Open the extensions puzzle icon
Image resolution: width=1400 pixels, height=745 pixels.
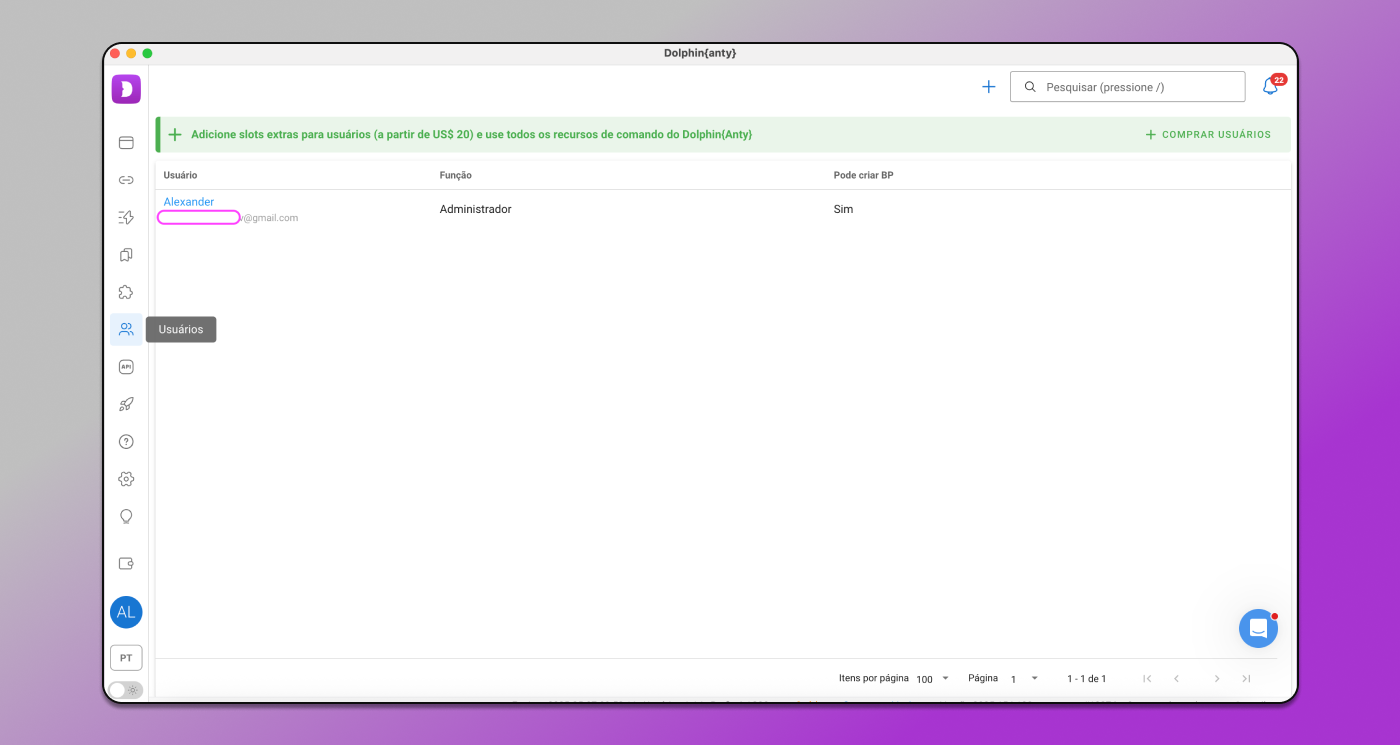coord(126,292)
